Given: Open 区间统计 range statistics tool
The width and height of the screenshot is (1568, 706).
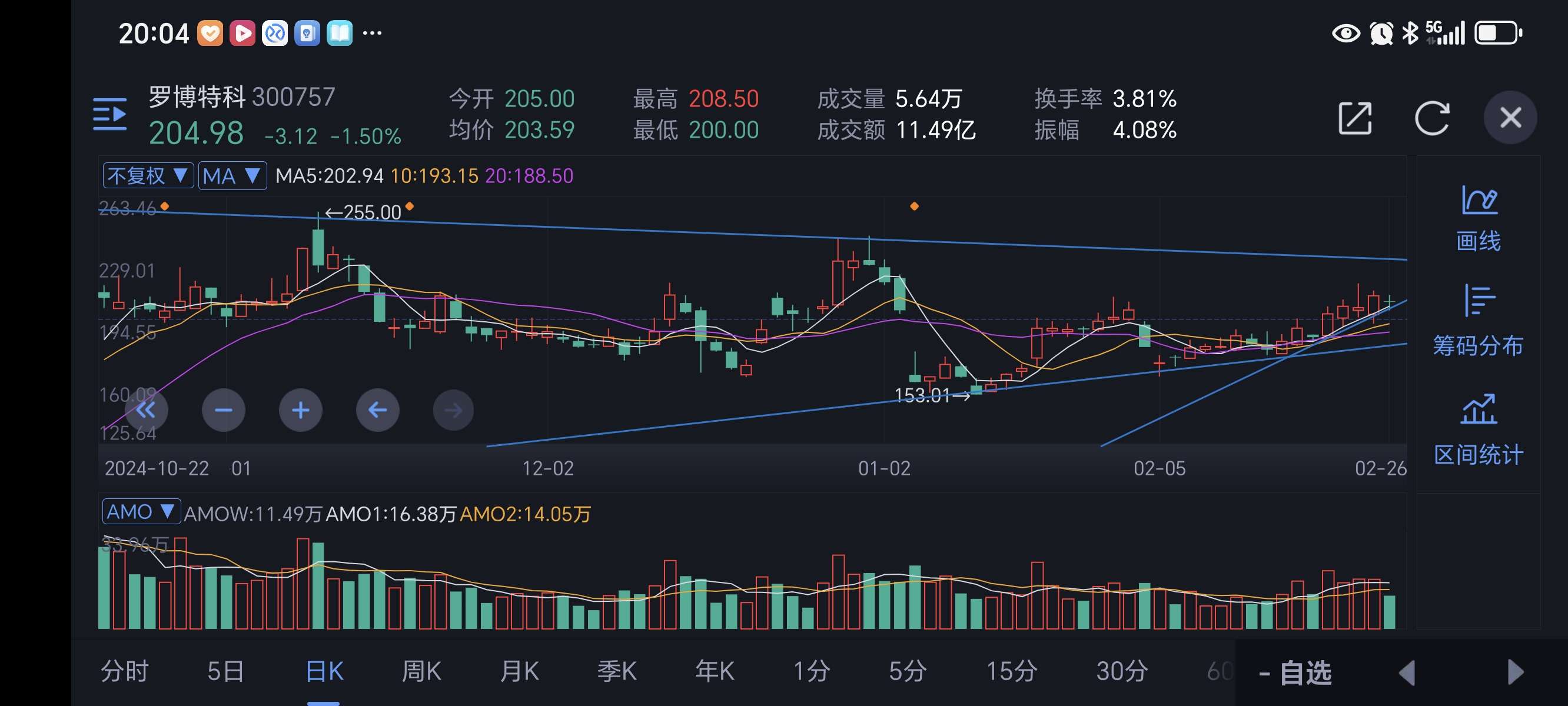Looking at the screenshot, I should 1479,429.
